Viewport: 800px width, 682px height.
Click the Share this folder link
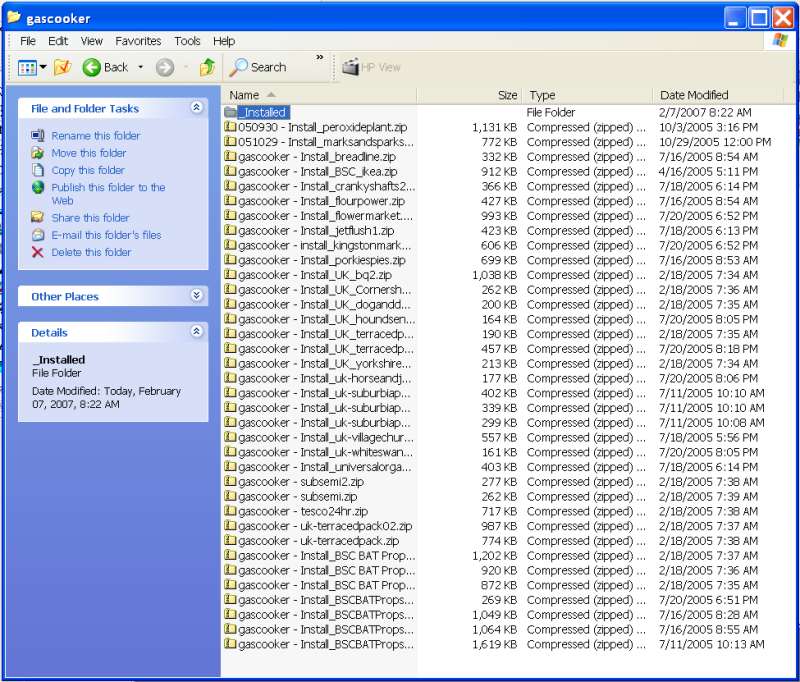click(90, 218)
